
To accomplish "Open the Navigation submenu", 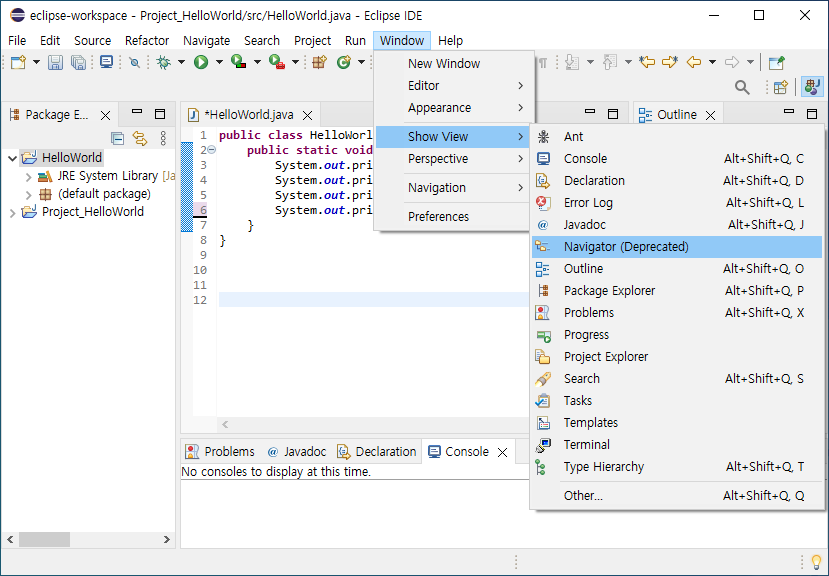I will [x=454, y=188].
